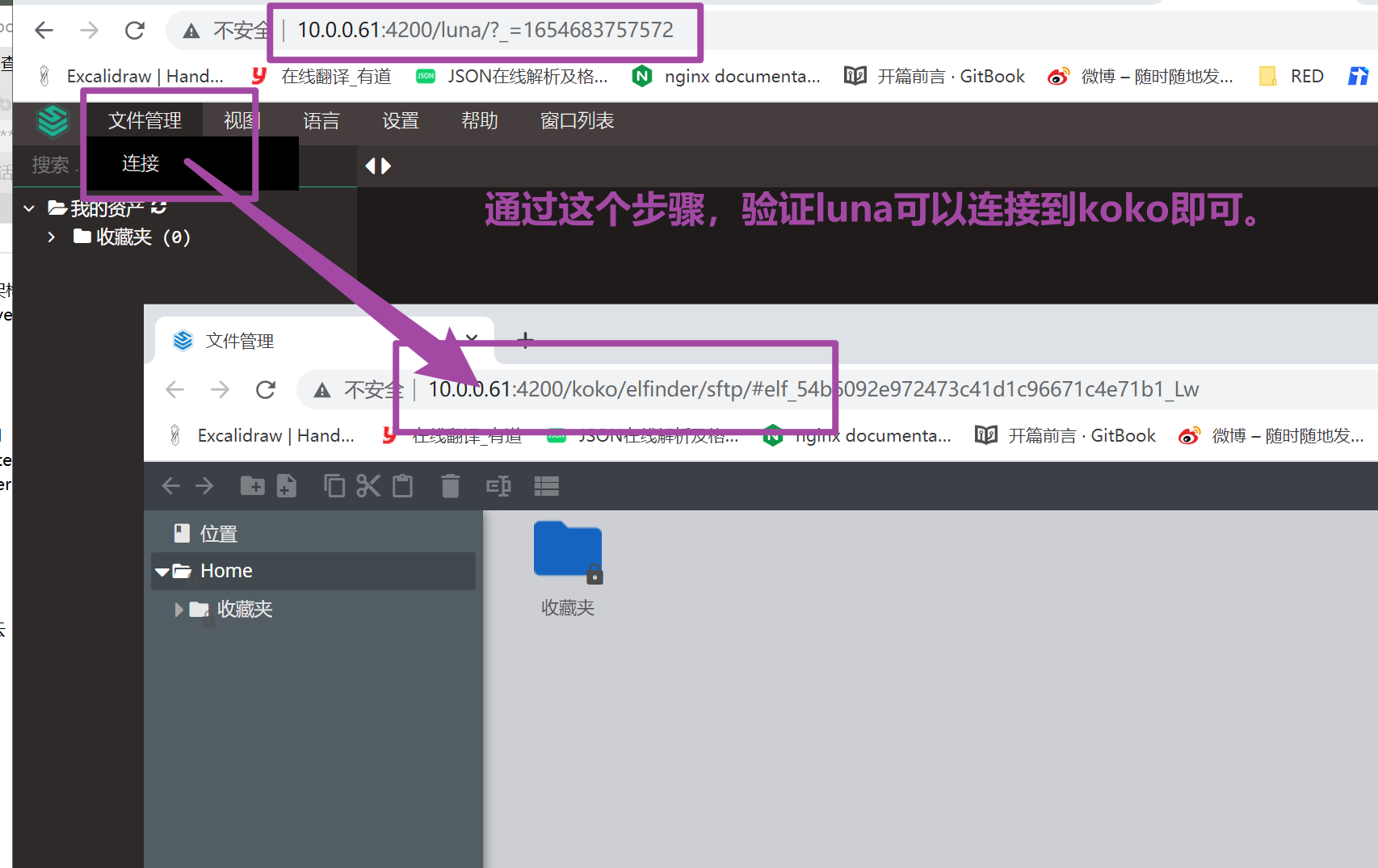Collapse the 我的资产 tree node
The height and width of the screenshot is (868, 1378).
click(29, 208)
